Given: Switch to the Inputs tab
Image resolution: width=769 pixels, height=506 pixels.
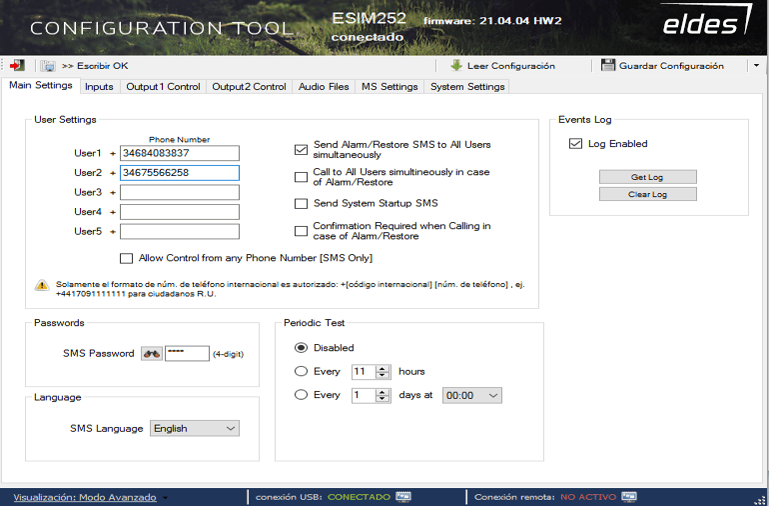Looking at the screenshot, I should click(x=99, y=87).
